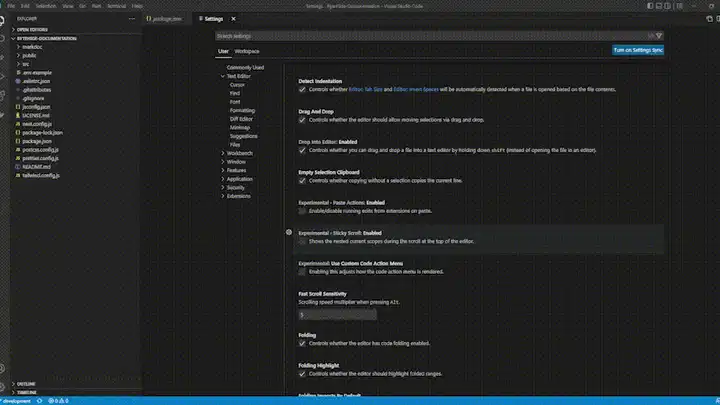This screenshot has height=405, width=720.
Task: Click errors and warnings status bar indicator
Action: [58, 401]
